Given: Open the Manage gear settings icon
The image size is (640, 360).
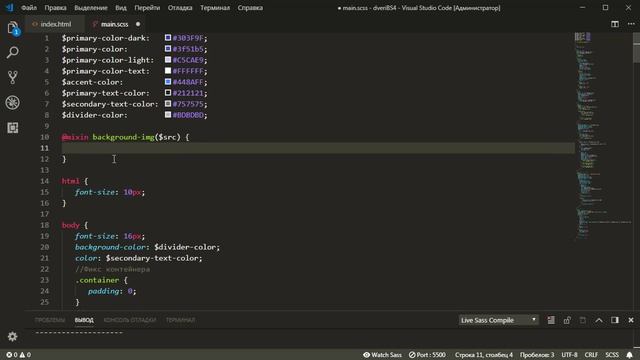Looking at the screenshot, I should pyautogui.click(x=13, y=336).
